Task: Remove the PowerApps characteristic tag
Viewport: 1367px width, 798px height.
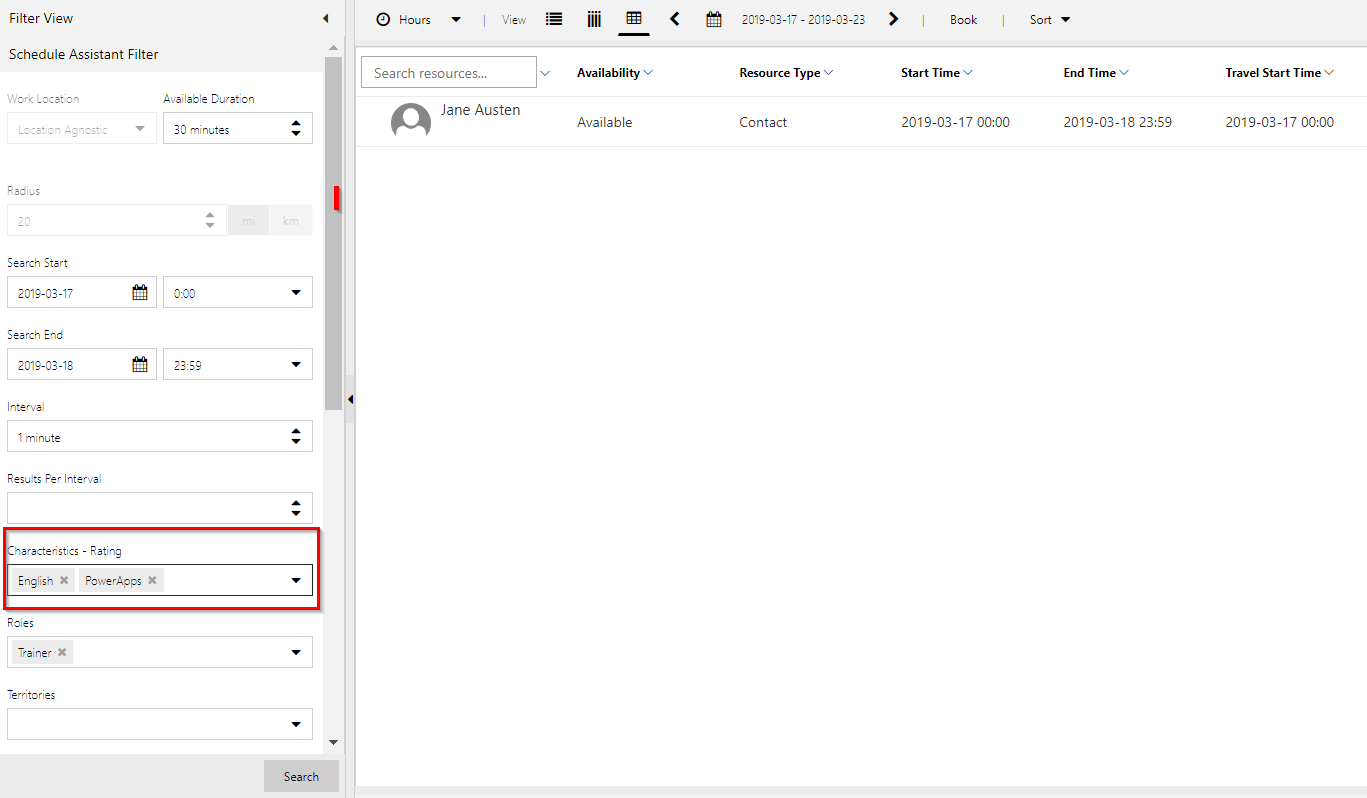Action: tap(152, 580)
